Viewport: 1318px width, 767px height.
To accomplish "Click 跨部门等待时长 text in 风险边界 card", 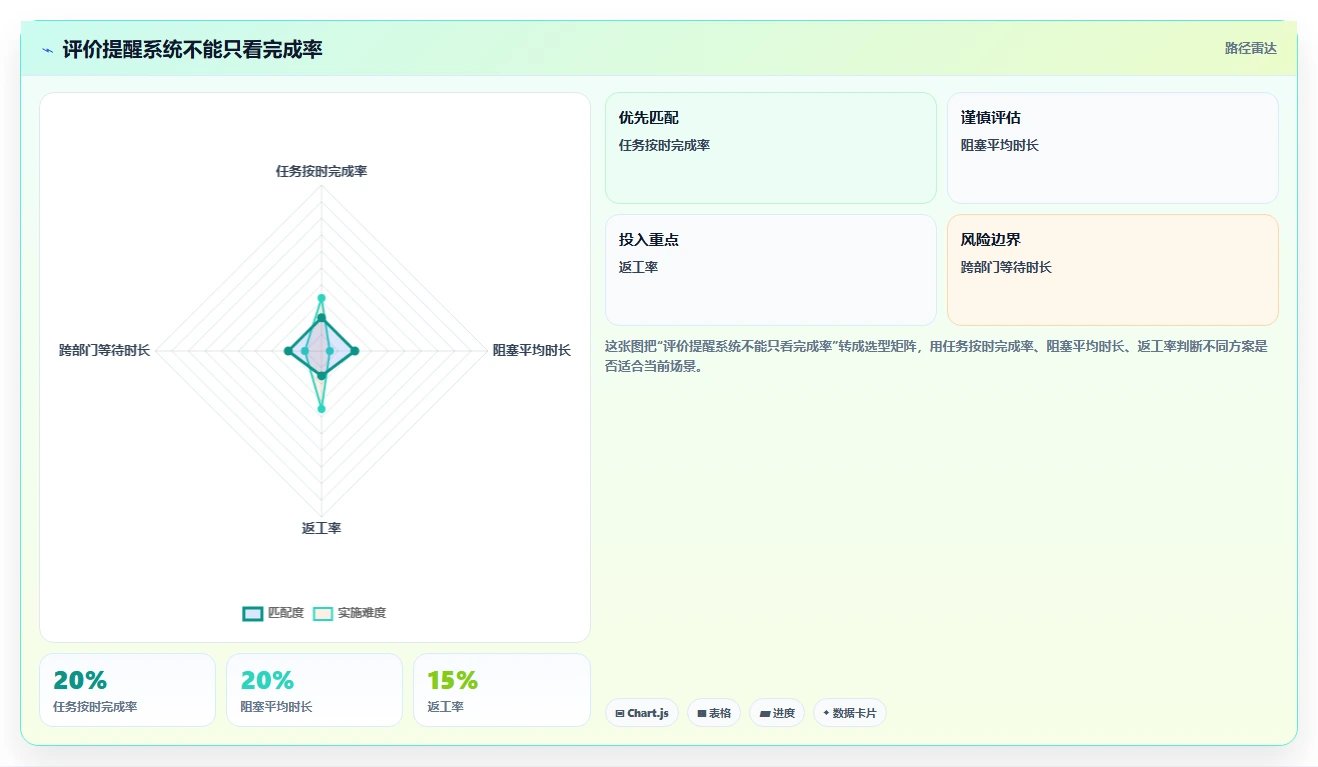I will tap(1006, 267).
